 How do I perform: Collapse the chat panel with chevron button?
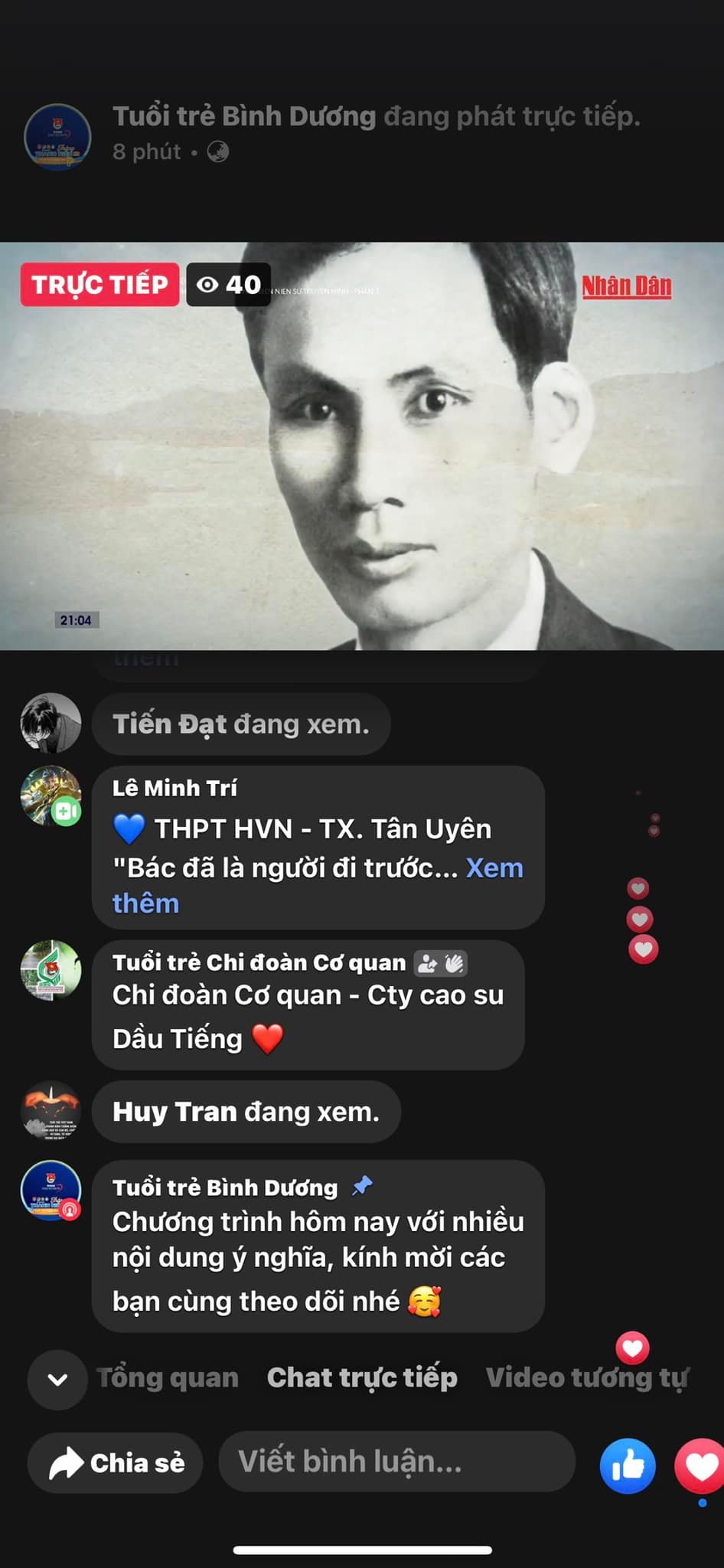(x=57, y=1380)
